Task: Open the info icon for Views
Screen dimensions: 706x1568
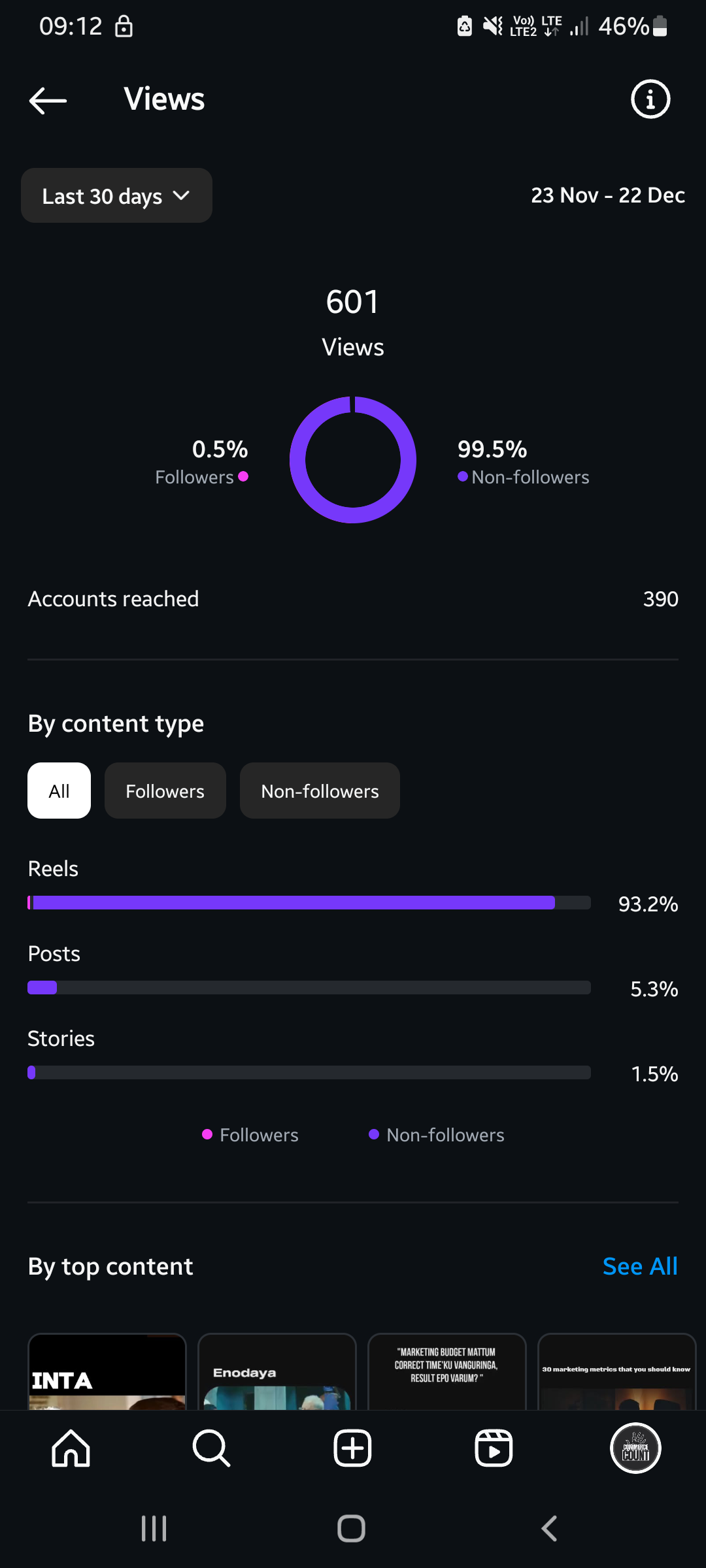Action: (650, 99)
